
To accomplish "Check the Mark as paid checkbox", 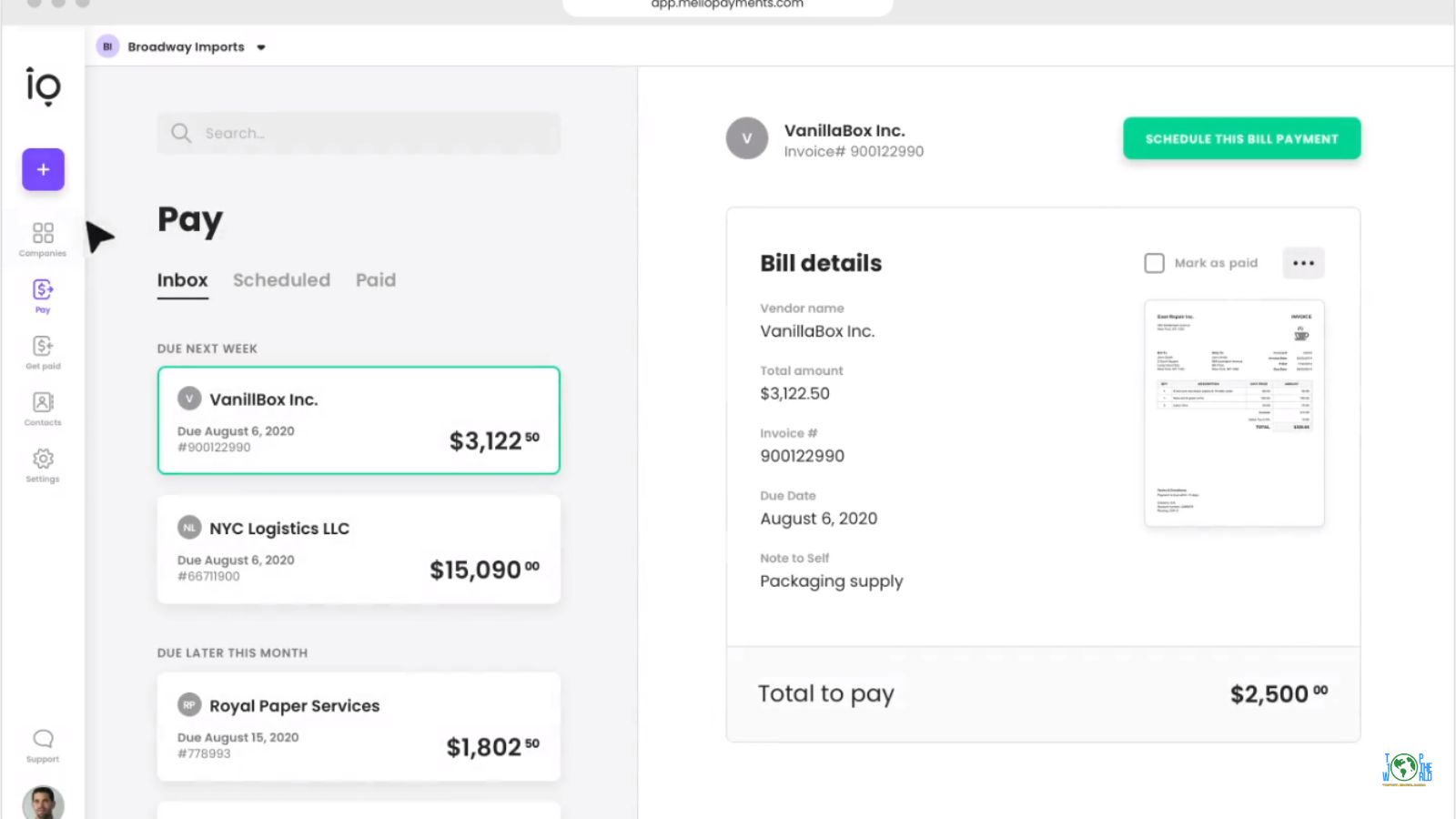I will click(x=1154, y=263).
